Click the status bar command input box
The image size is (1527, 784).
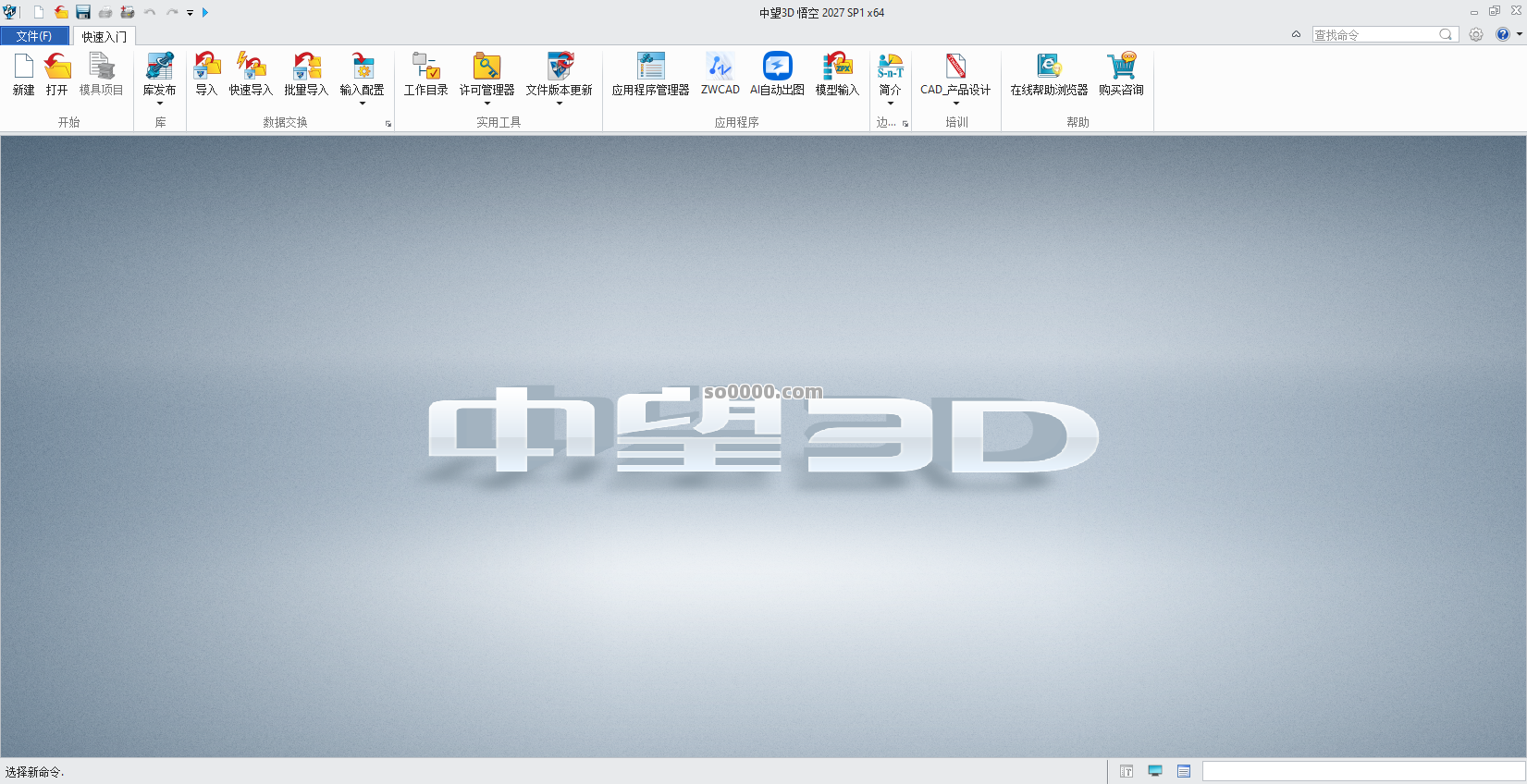[x=1363, y=771]
